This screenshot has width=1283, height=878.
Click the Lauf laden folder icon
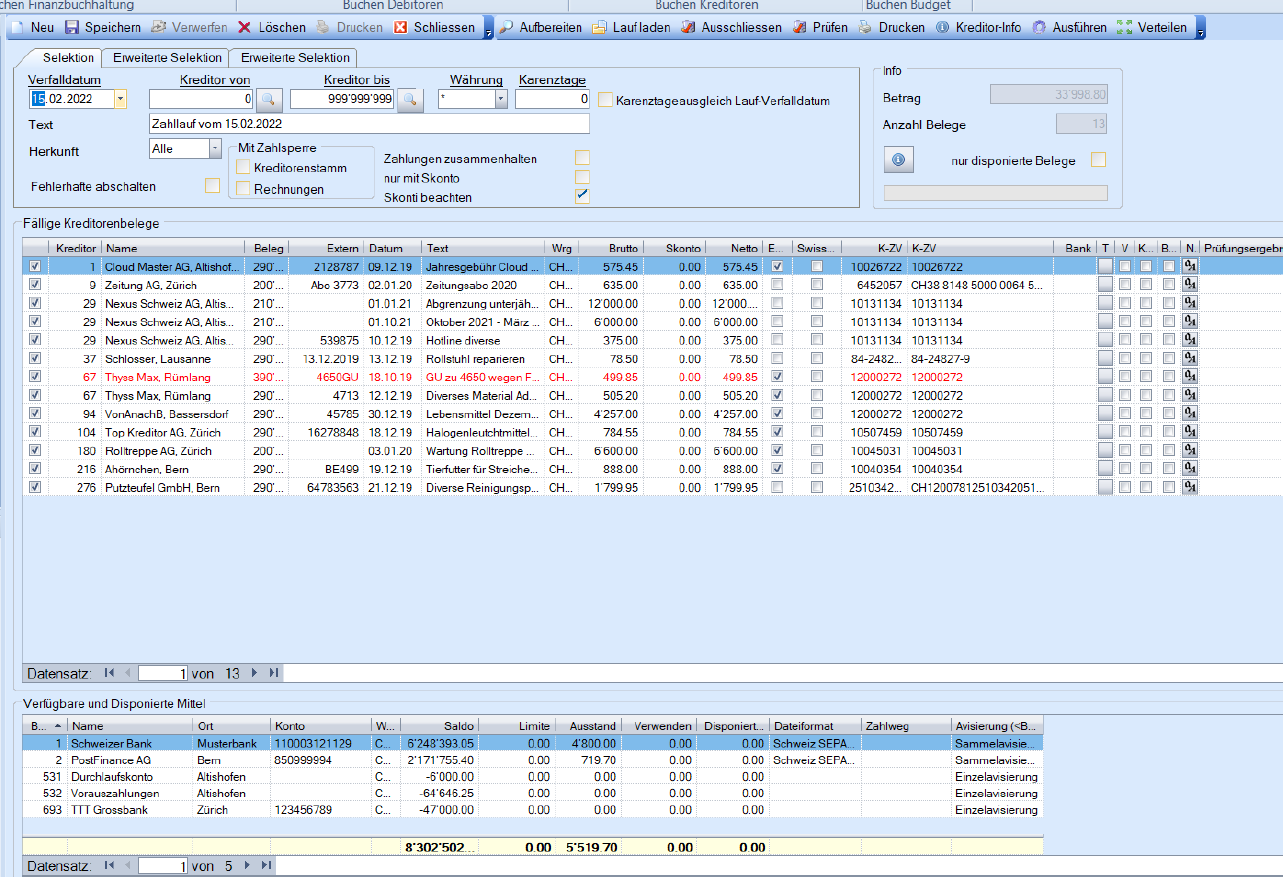(599, 28)
